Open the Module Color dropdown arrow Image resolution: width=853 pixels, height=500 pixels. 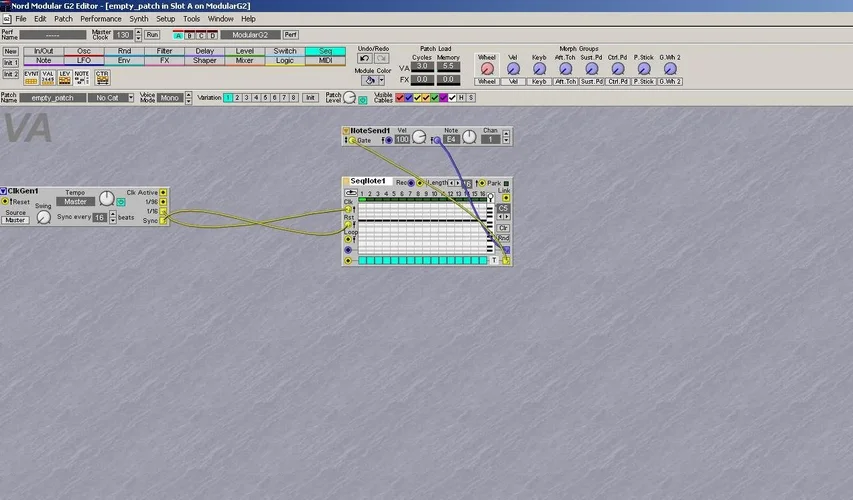380,80
